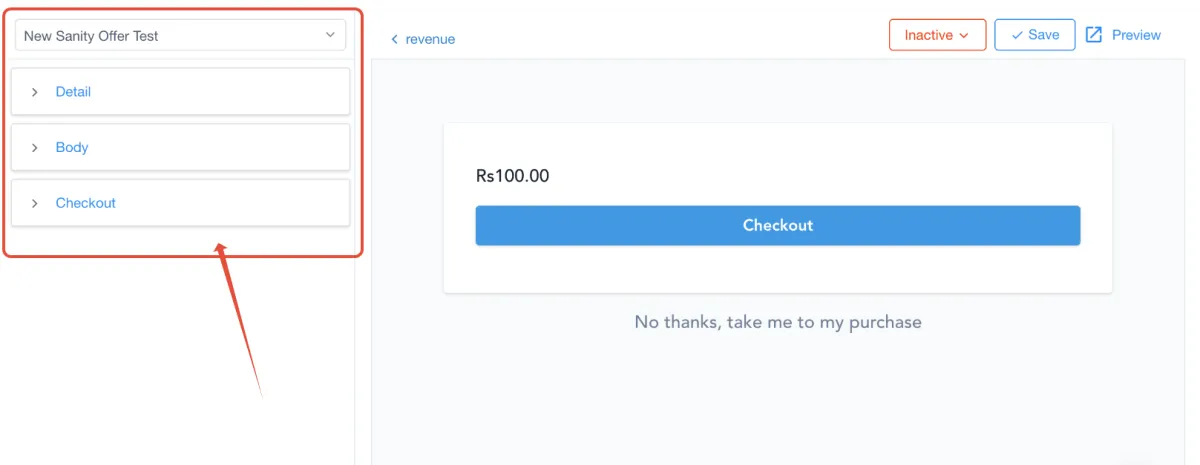Screen dimensions: 1200x465
Task: Select the Rs100.00 price text
Action: tap(513, 176)
